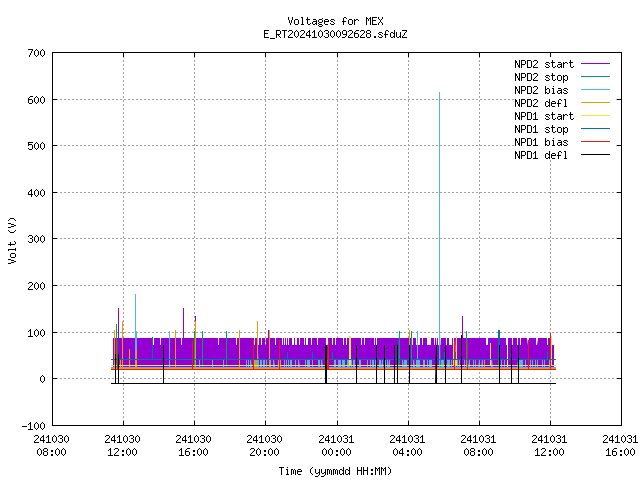Click the 241030 16:00 time axis label

point(193,446)
